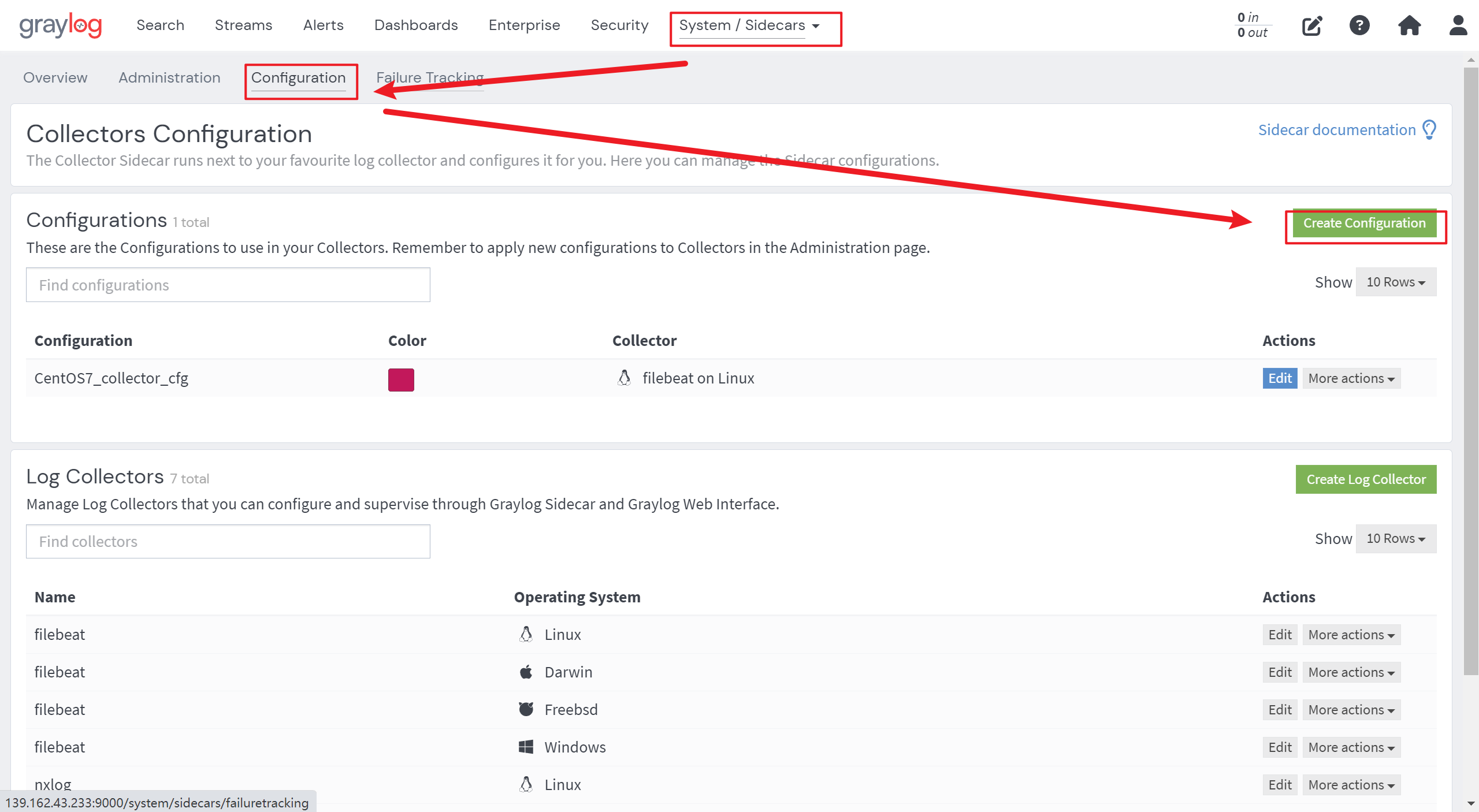Click the help question mark icon
The height and width of the screenshot is (812, 1479).
[1359, 25]
